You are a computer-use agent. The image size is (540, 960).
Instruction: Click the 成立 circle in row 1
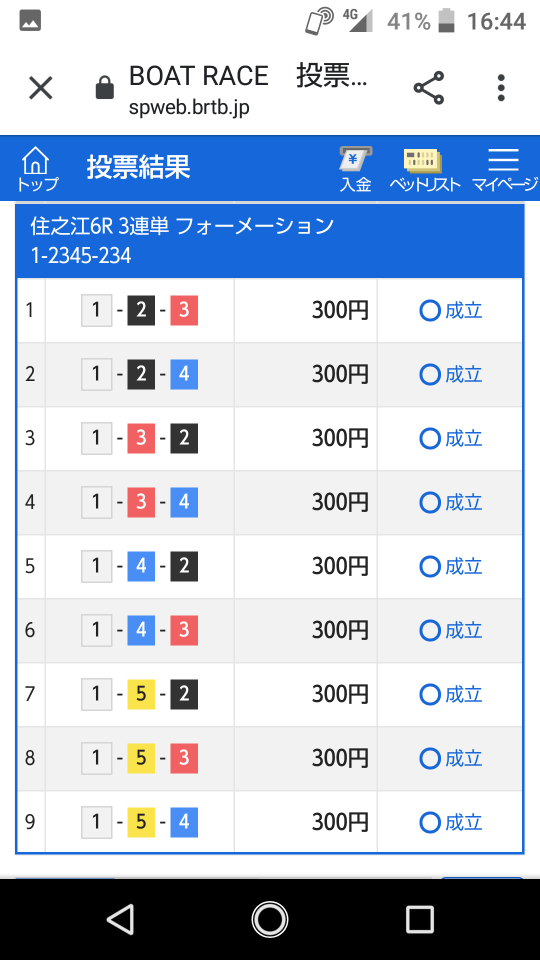click(430, 310)
